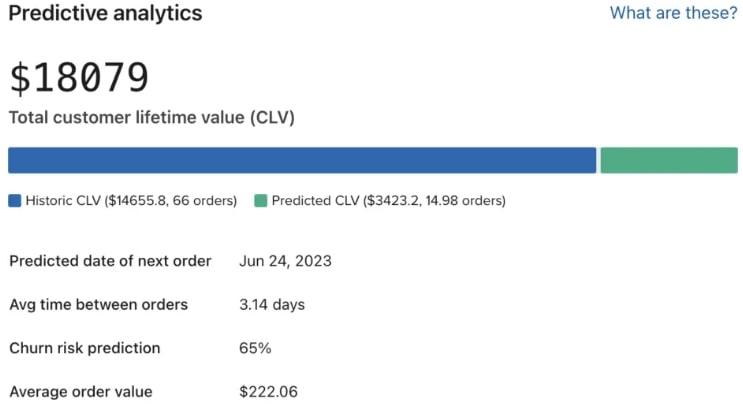Screen dimensions: 743x416
Task: Click the Average order value label
Action: (80, 392)
